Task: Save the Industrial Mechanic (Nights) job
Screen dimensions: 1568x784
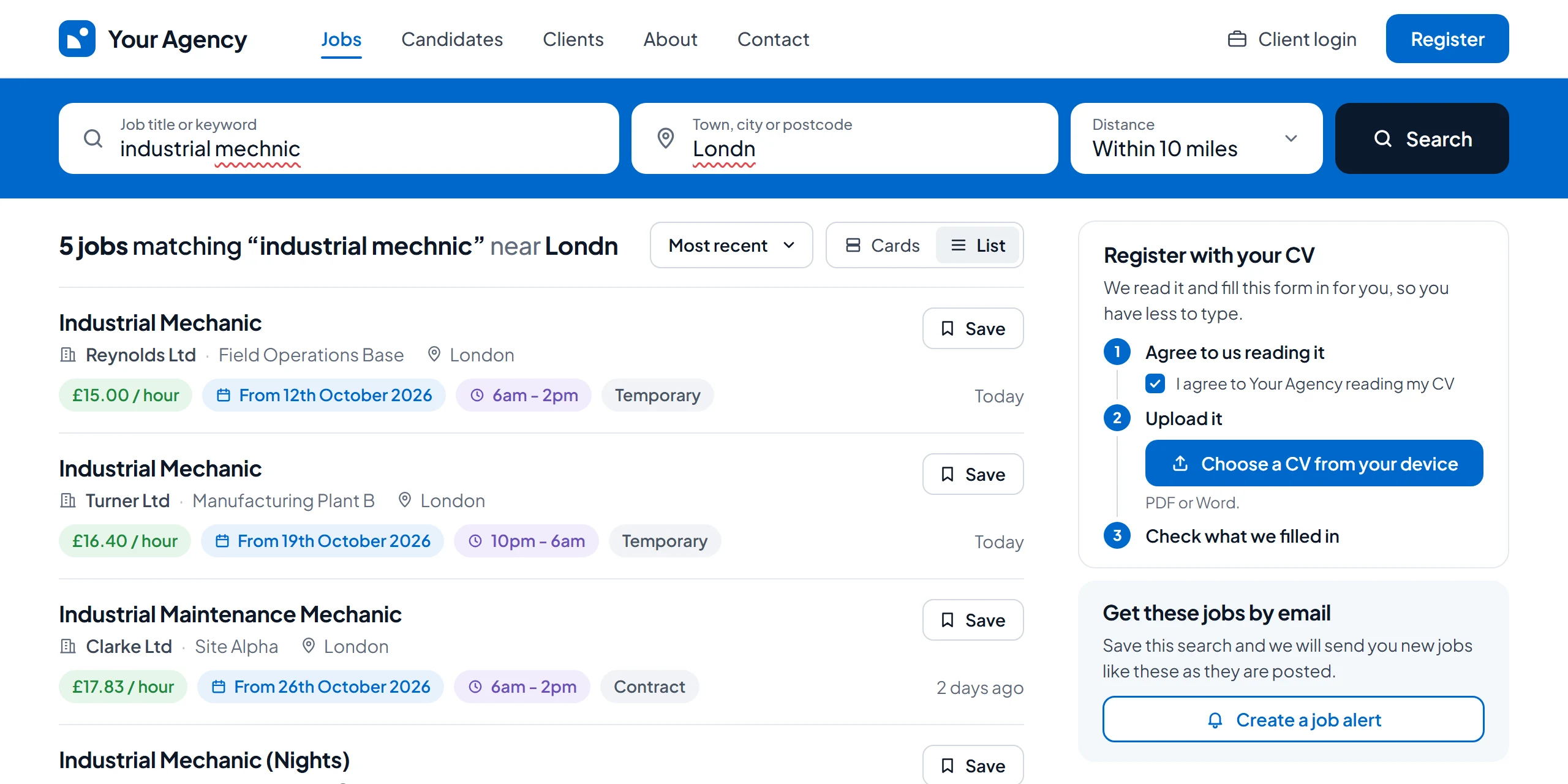Action: click(x=973, y=765)
